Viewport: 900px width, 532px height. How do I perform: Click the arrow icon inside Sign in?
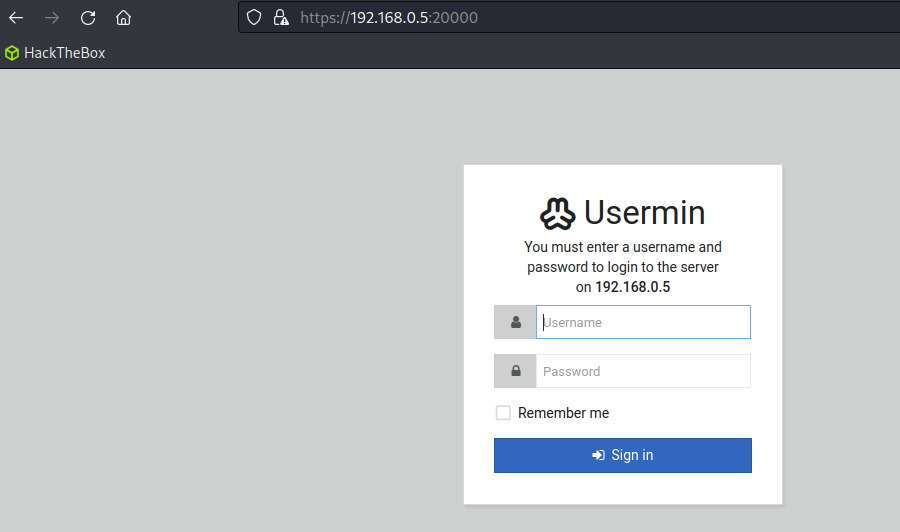click(598, 455)
